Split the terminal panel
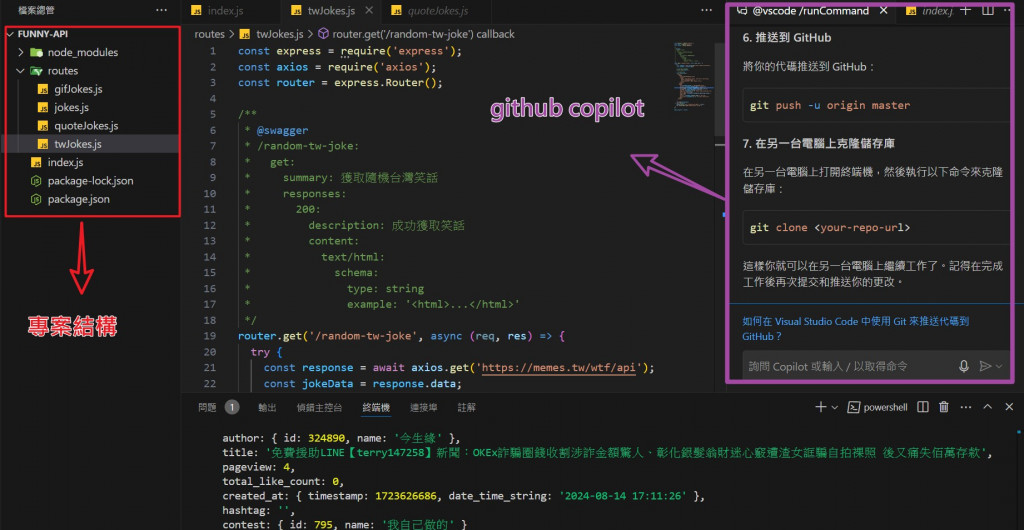 pyautogui.click(x=923, y=407)
